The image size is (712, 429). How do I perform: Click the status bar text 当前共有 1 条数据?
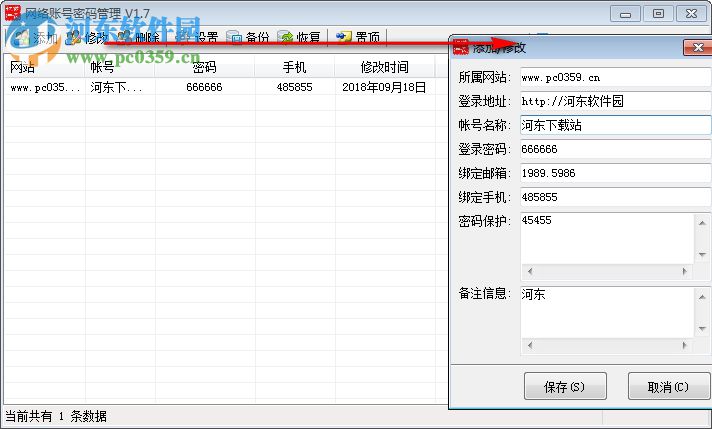56,416
